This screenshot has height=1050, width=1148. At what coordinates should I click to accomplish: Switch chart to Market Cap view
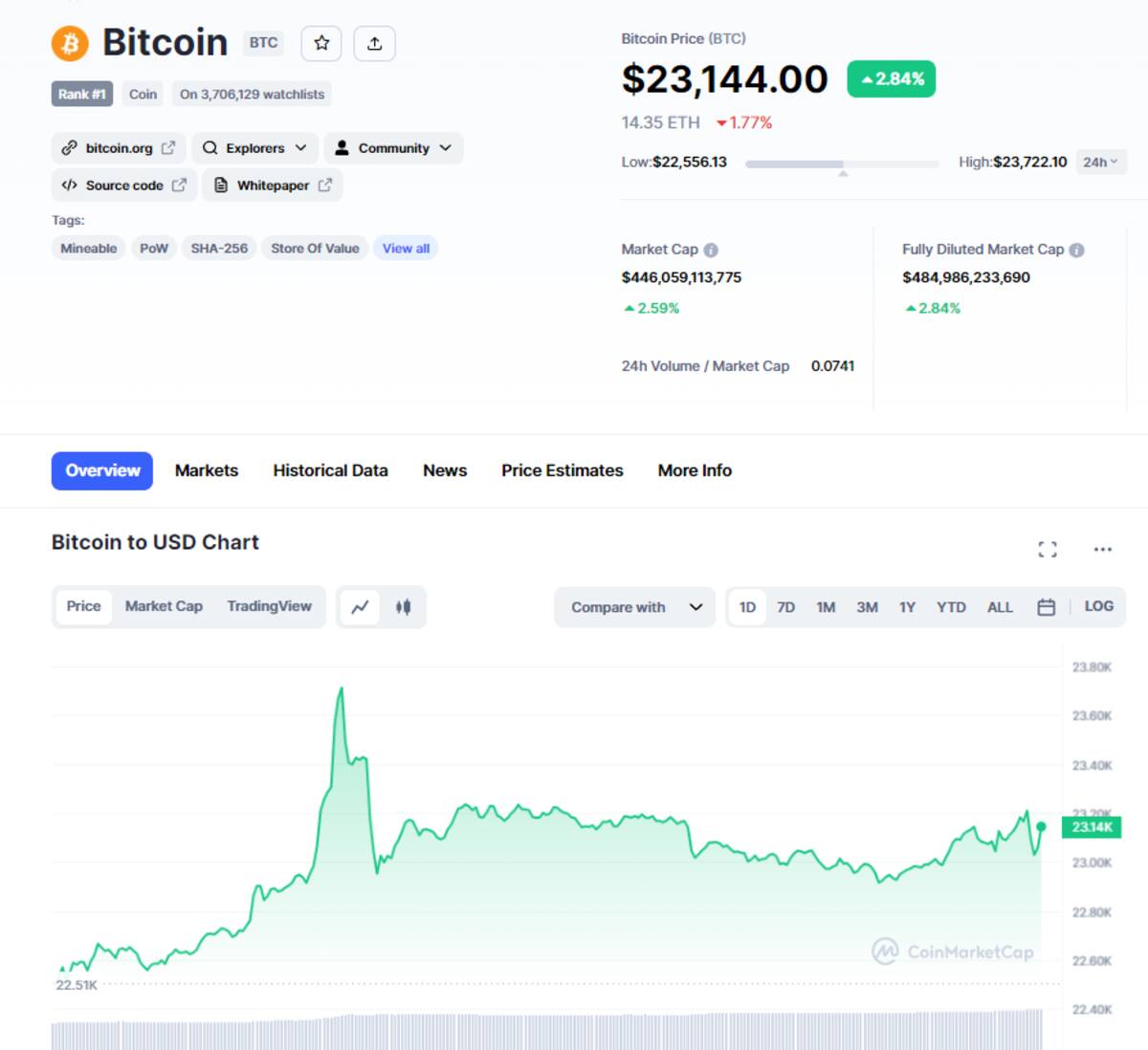[164, 606]
